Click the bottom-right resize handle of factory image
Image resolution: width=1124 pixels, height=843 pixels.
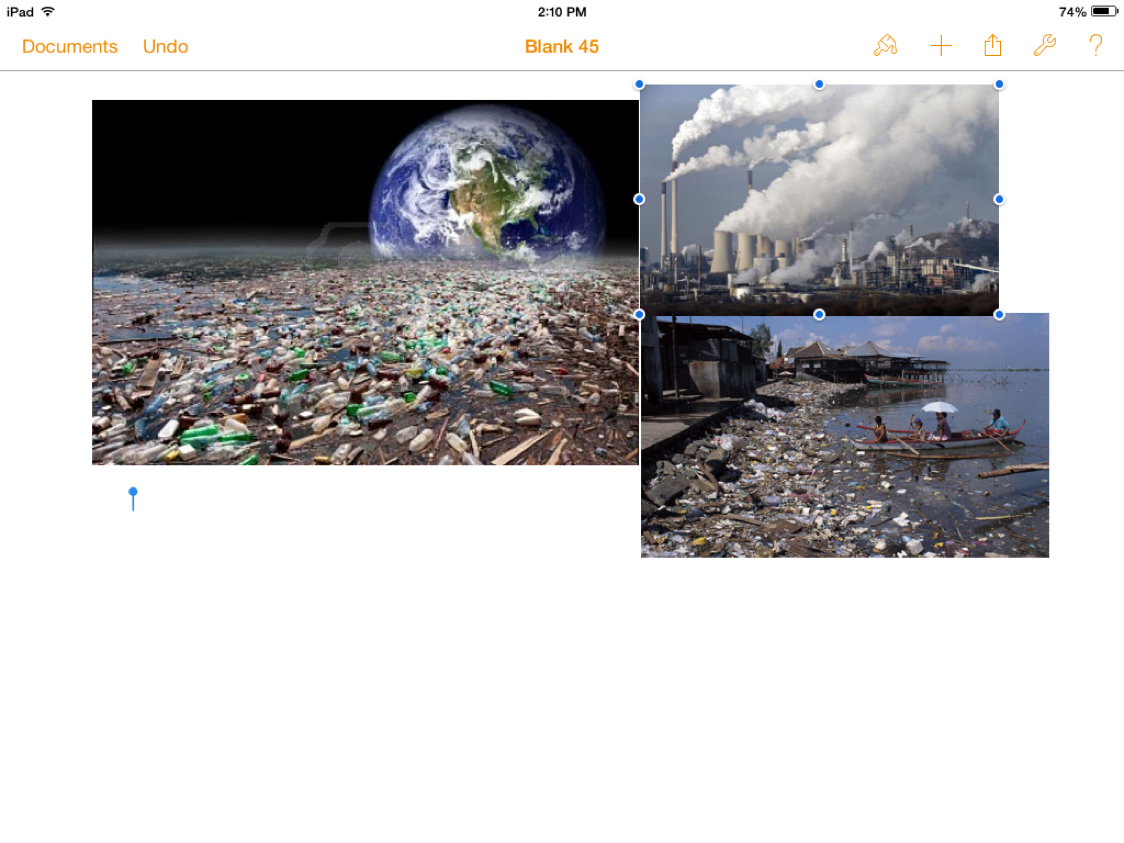999,314
